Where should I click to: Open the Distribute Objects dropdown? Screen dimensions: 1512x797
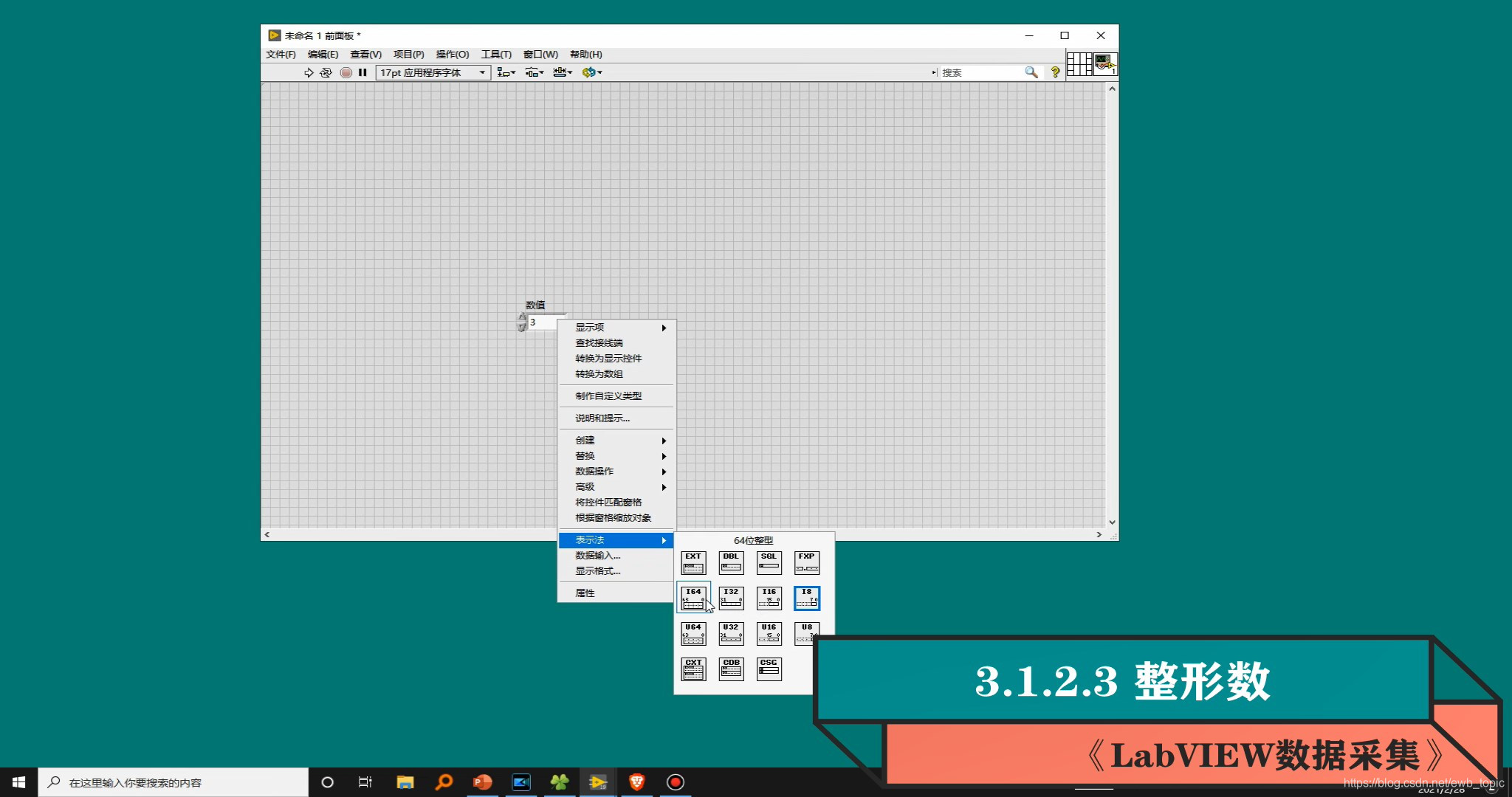click(535, 72)
